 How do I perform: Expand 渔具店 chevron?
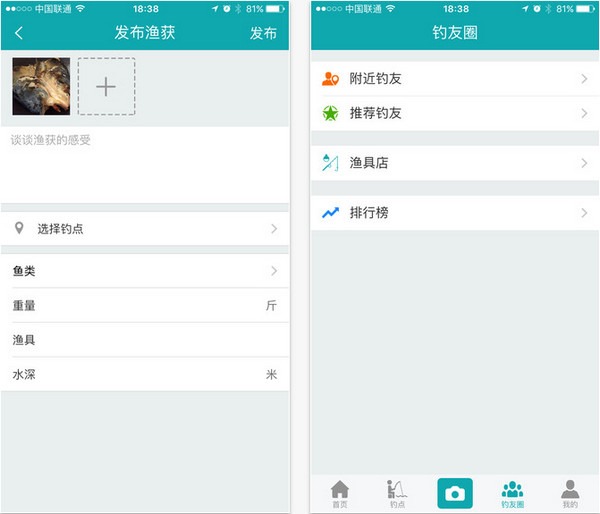click(x=584, y=163)
